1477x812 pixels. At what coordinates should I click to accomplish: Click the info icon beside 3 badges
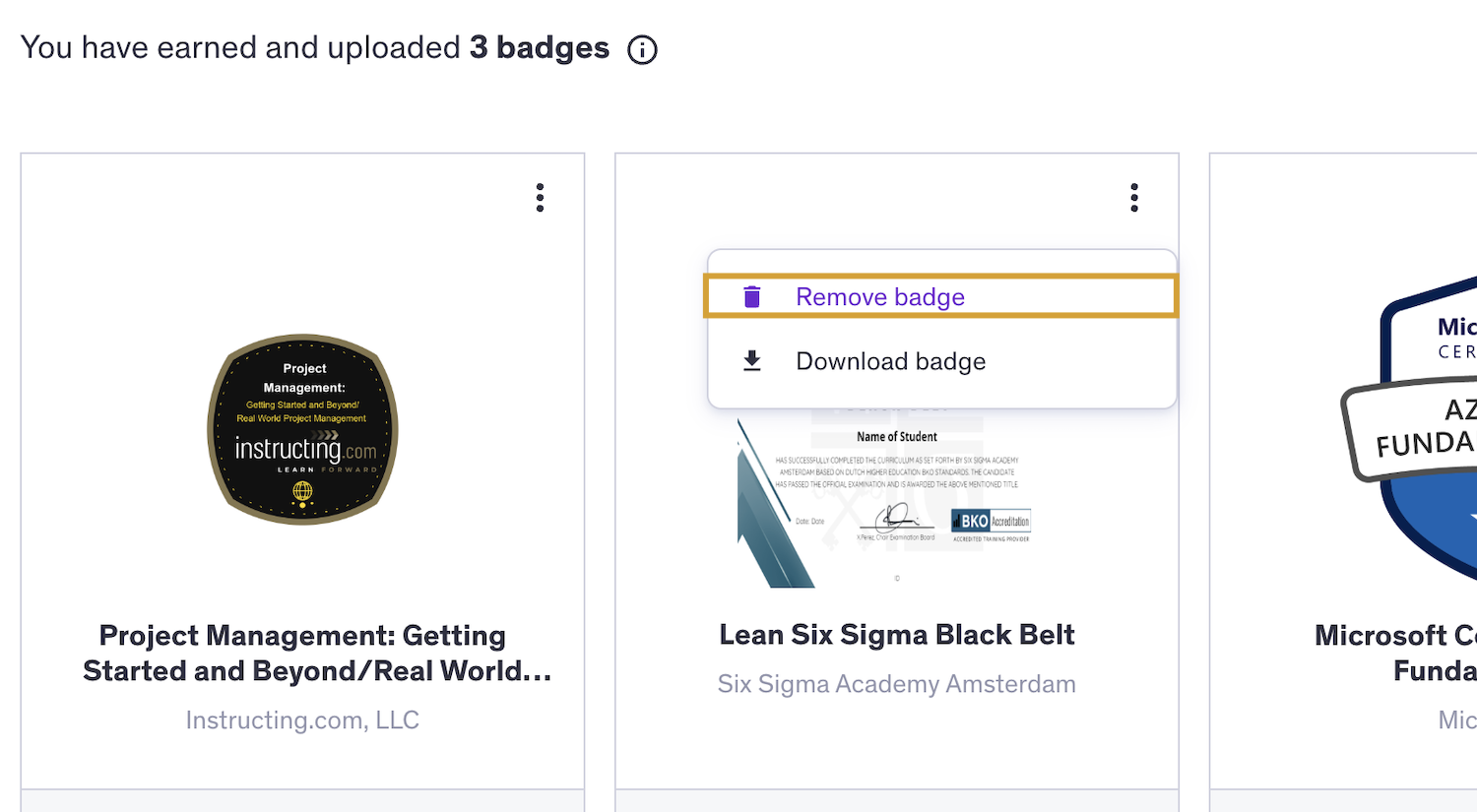pyautogui.click(x=642, y=49)
